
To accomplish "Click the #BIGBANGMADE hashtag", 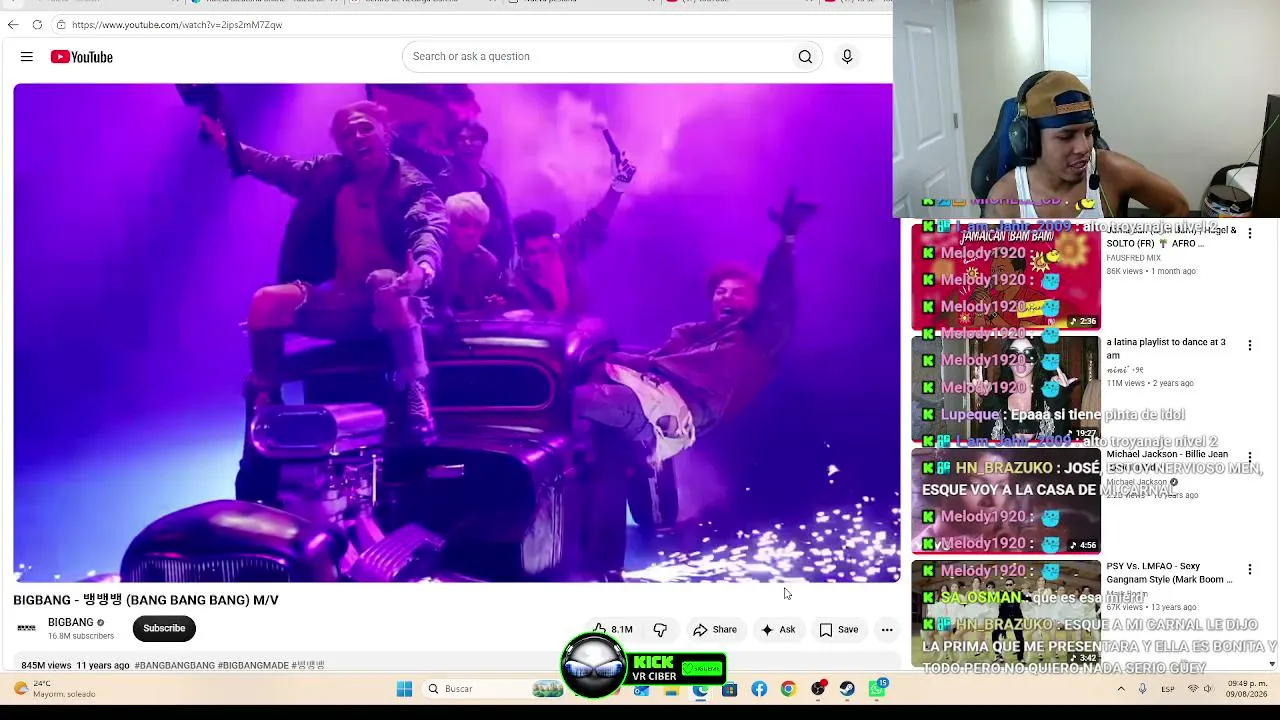I will click(252, 665).
